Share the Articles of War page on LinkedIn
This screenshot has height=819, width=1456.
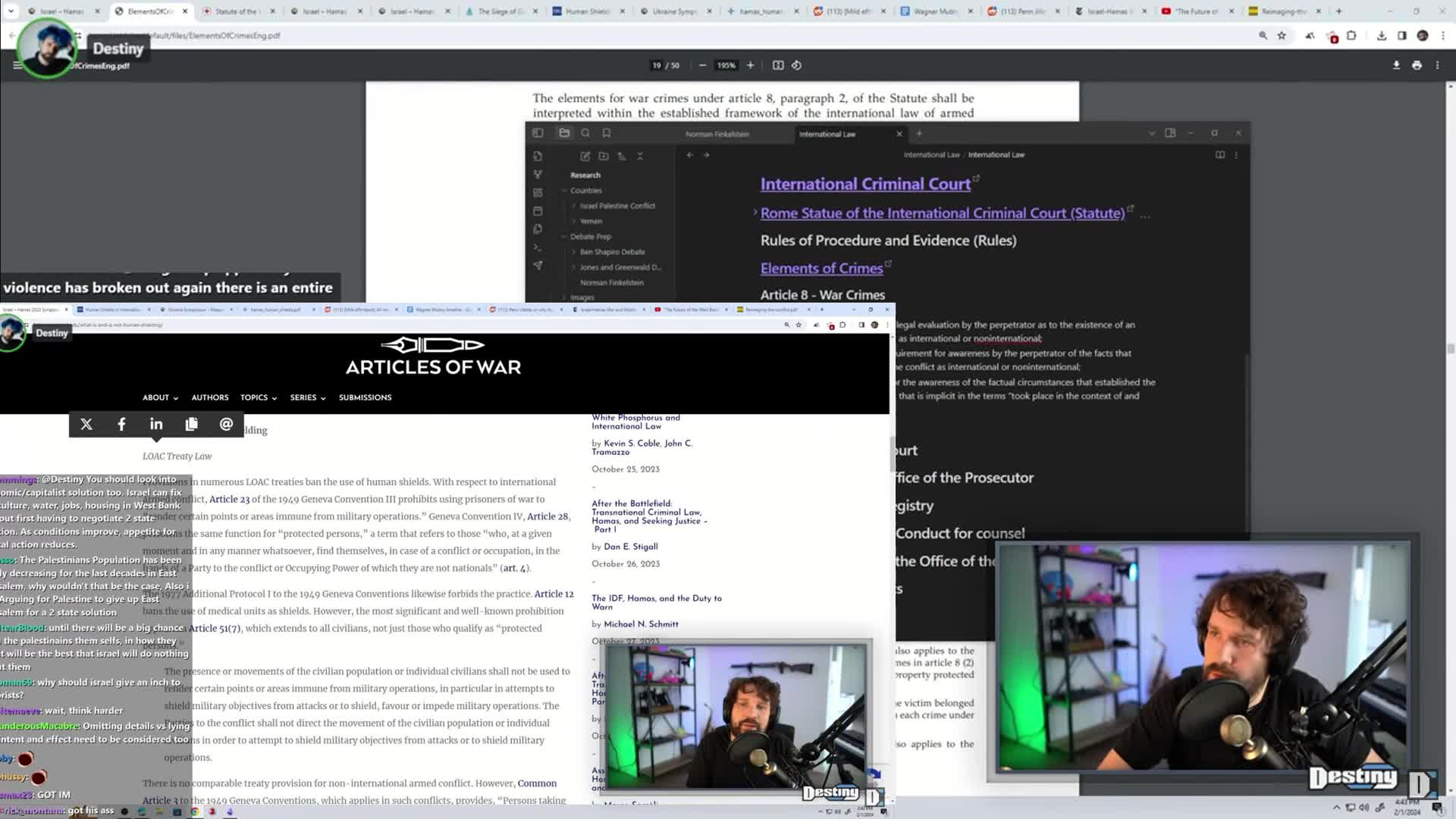[x=156, y=424]
